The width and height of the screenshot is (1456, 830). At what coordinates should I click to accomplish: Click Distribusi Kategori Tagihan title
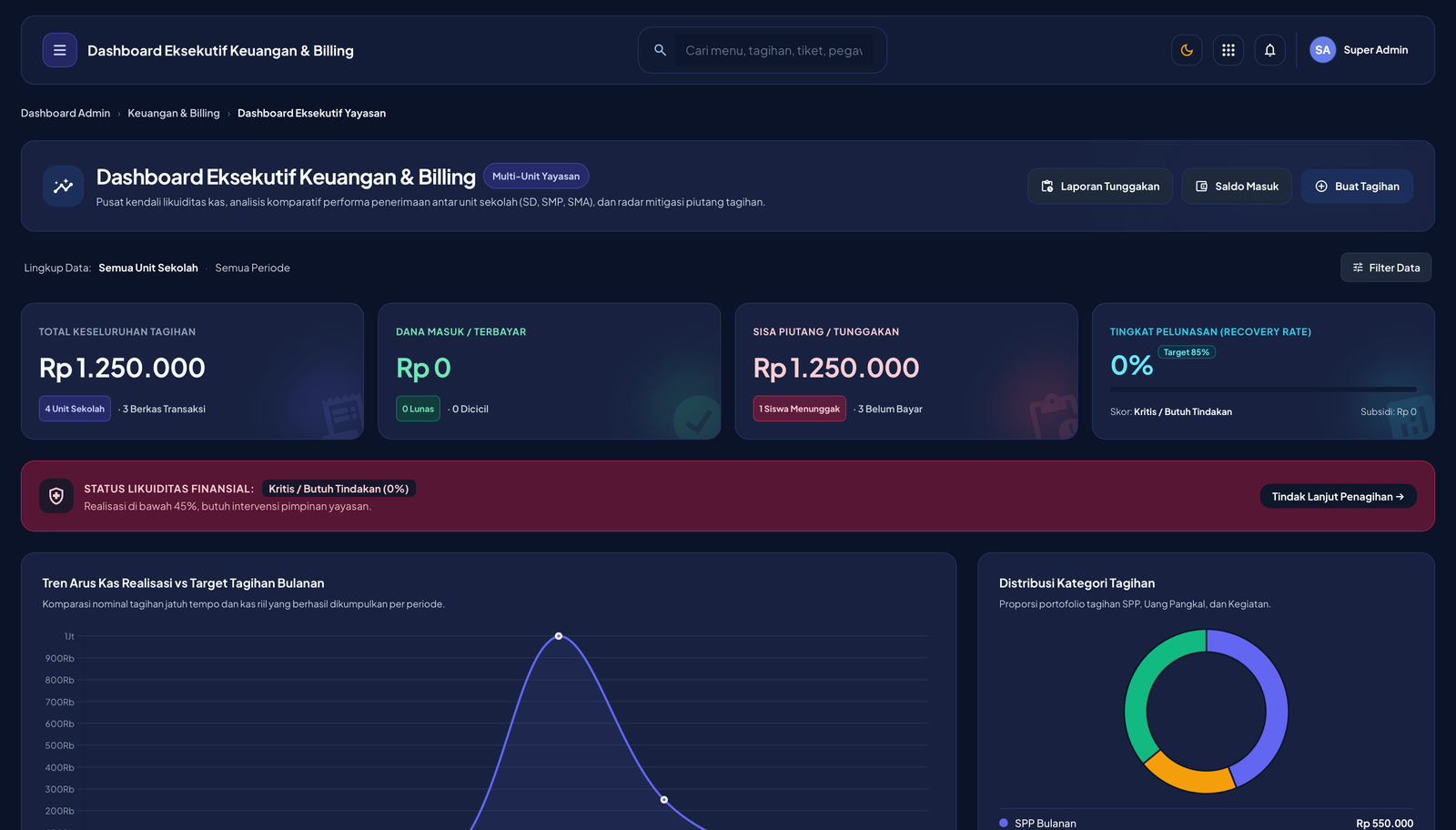tap(1077, 583)
